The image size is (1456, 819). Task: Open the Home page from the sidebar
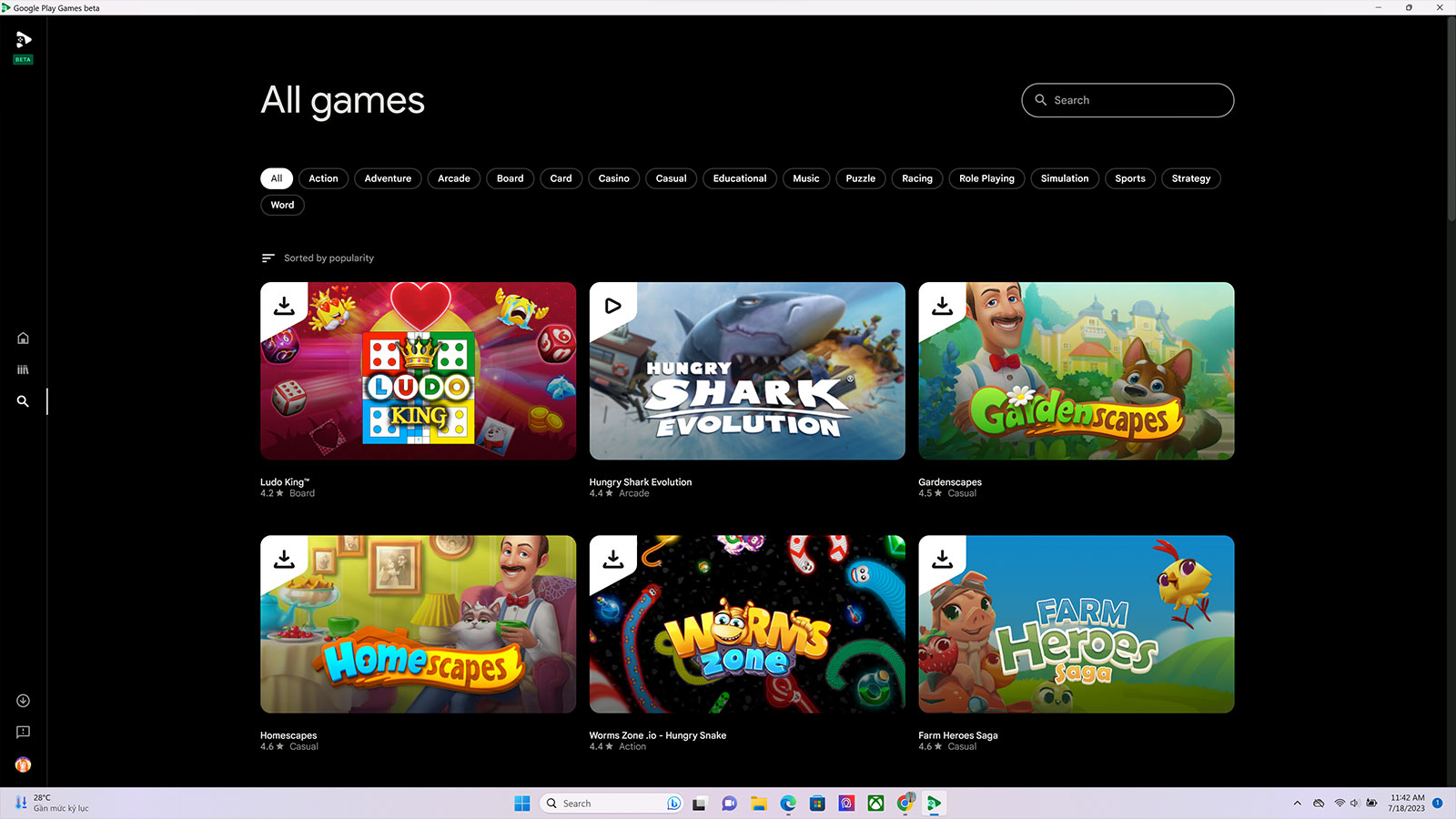pyautogui.click(x=23, y=339)
